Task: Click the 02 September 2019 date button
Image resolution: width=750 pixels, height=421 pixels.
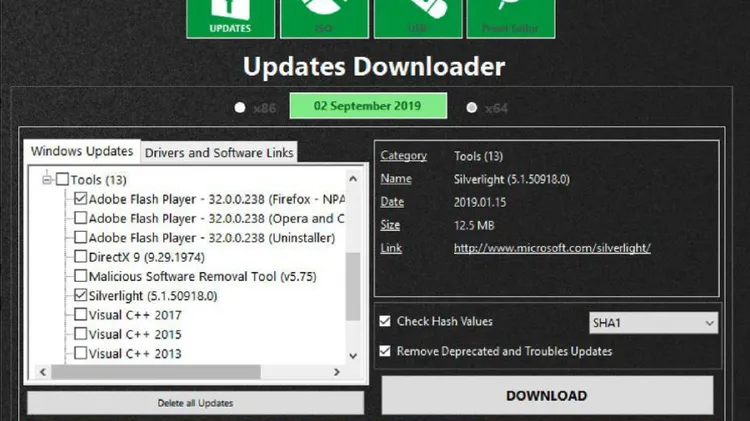Action: click(368, 106)
